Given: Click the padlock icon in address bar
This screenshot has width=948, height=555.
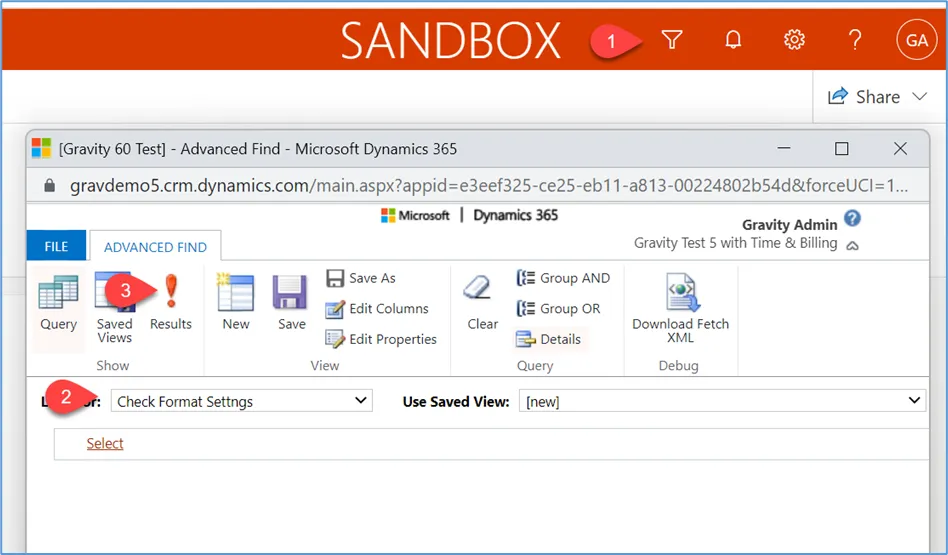Looking at the screenshot, I should [50, 186].
